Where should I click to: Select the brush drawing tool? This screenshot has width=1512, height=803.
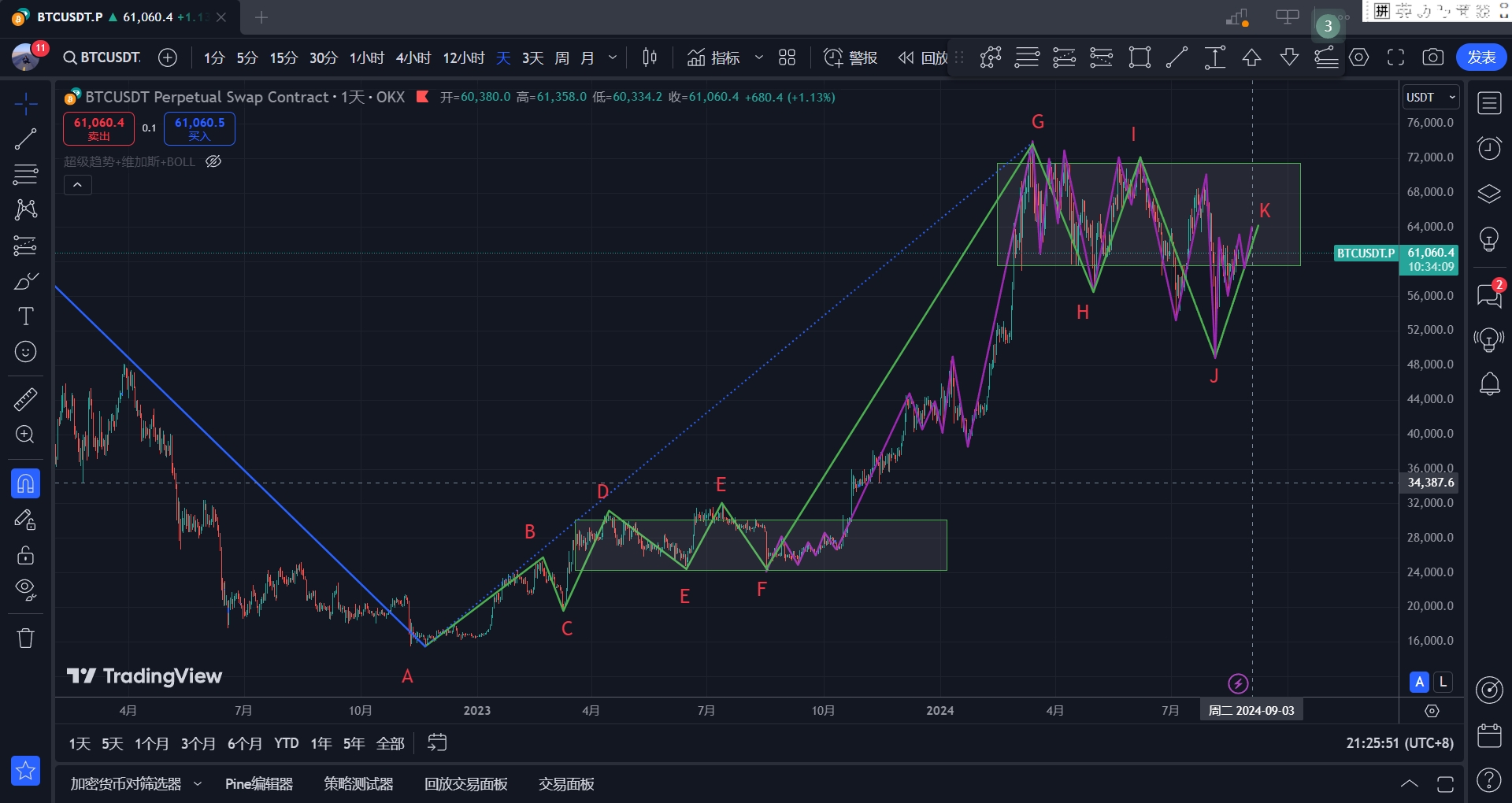pos(25,281)
